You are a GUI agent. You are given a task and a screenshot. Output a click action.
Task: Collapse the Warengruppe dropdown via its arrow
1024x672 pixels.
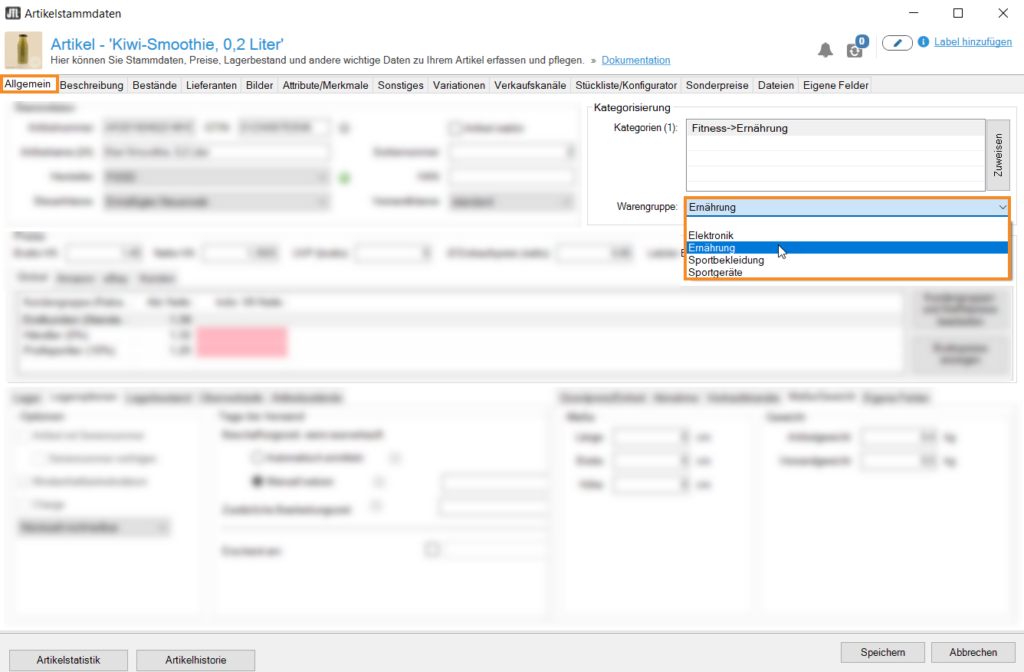point(1001,207)
